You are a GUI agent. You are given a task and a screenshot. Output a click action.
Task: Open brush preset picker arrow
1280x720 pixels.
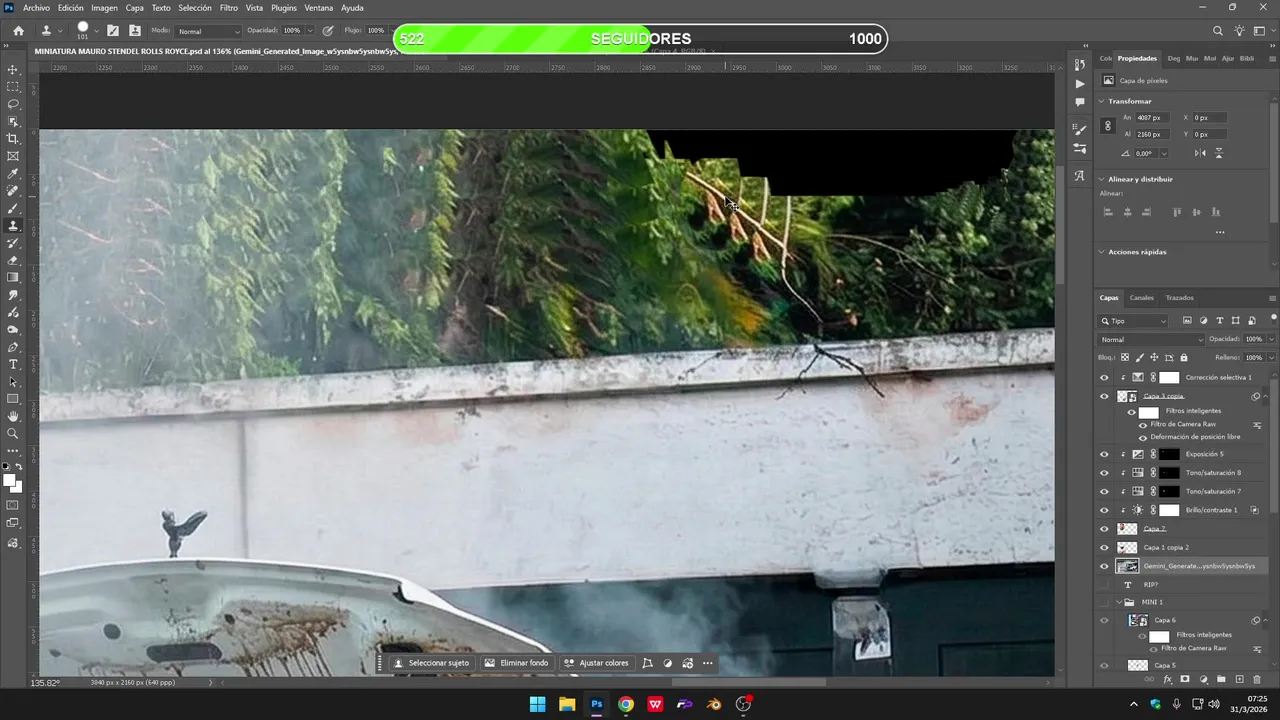point(97,31)
